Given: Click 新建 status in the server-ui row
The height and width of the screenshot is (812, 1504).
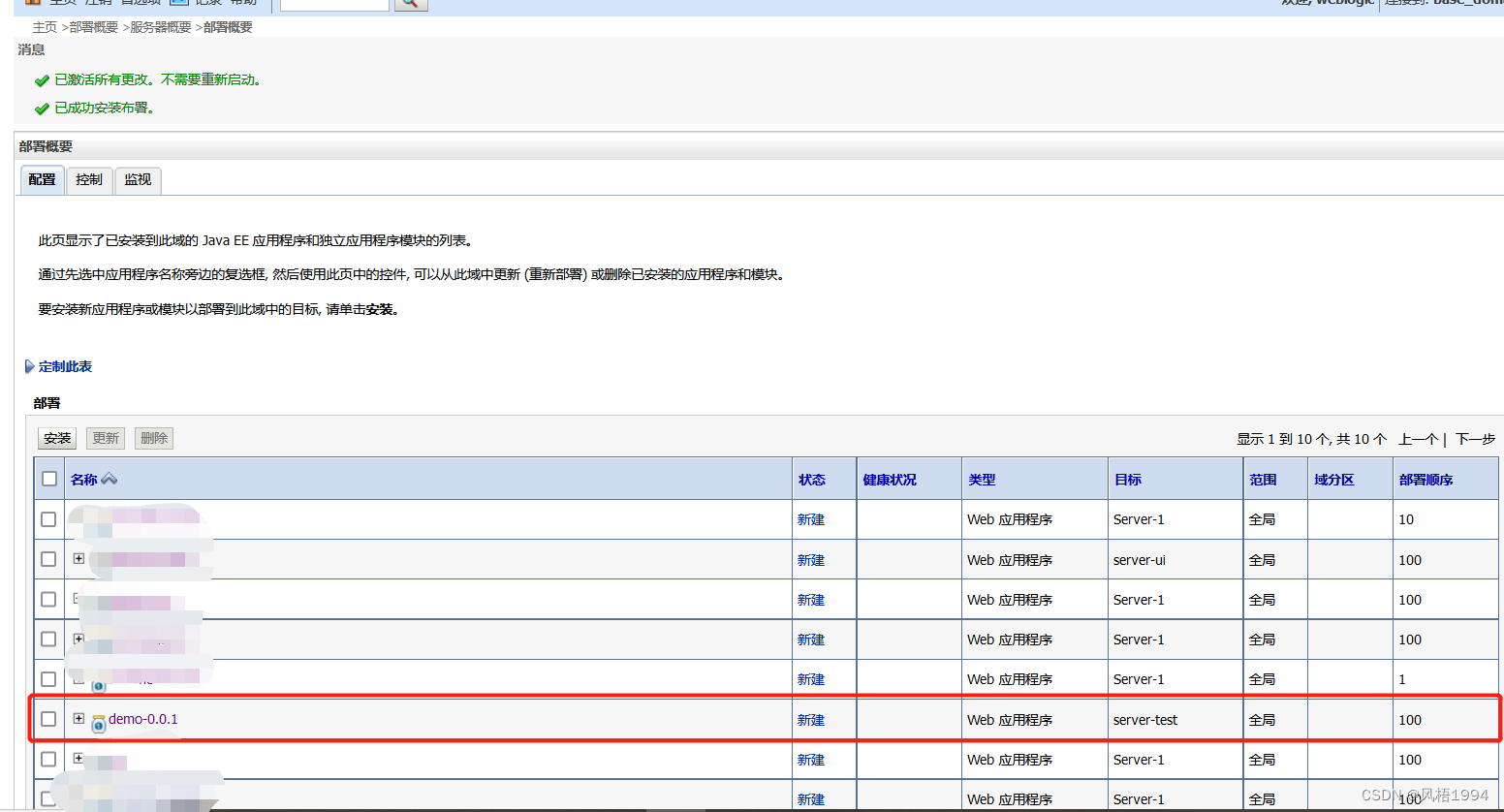Looking at the screenshot, I should pyautogui.click(x=811, y=560).
